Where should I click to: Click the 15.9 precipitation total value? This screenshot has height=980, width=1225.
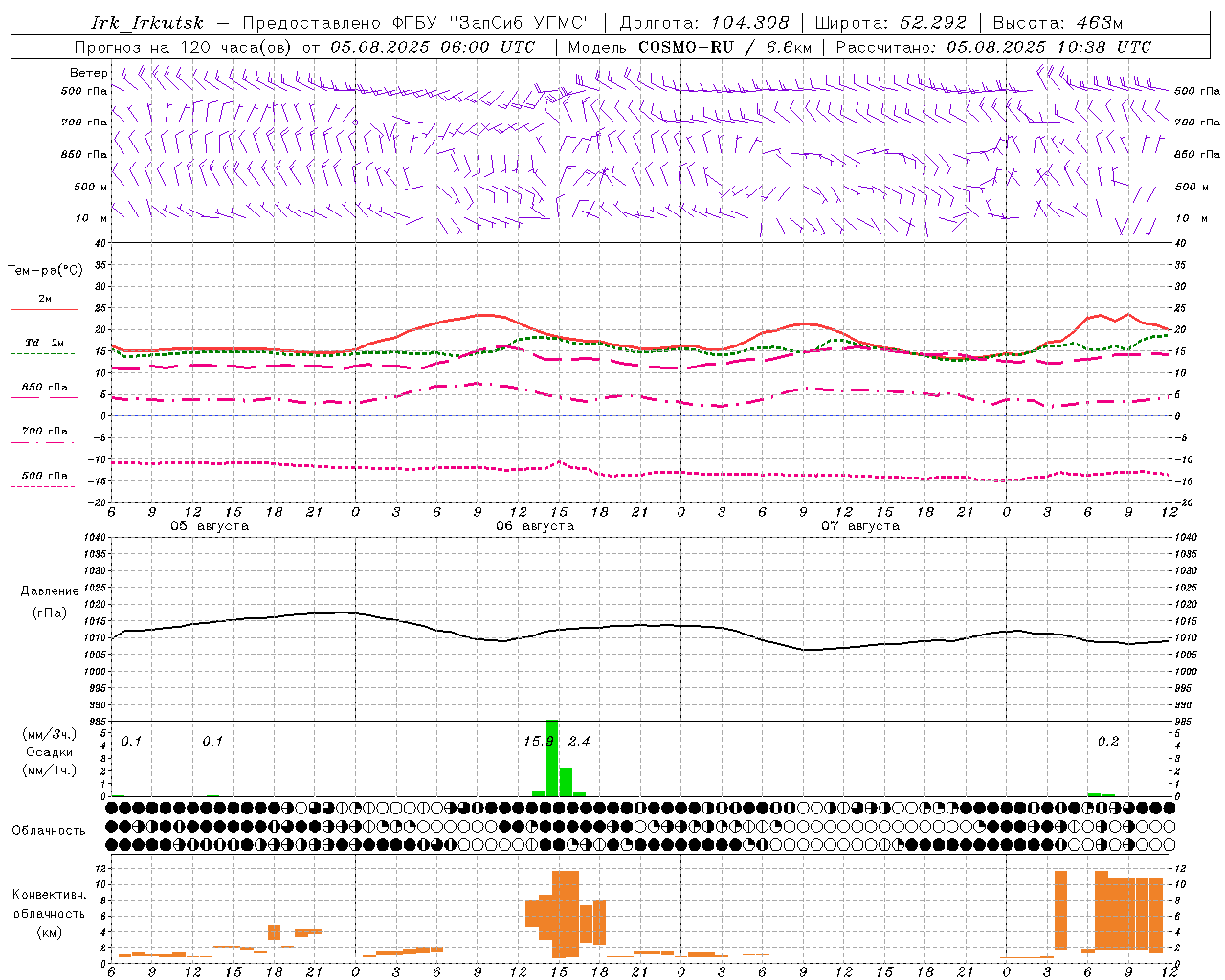click(x=539, y=742)
